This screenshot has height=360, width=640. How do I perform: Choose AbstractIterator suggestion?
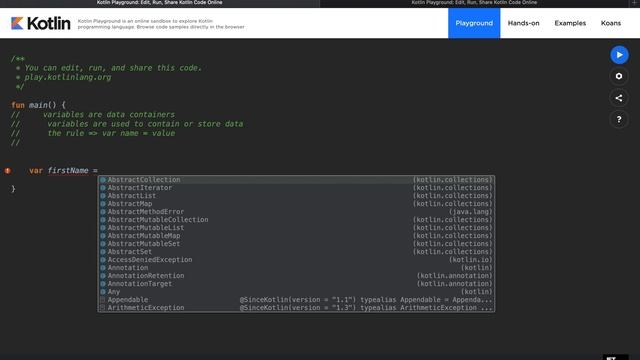296,188
